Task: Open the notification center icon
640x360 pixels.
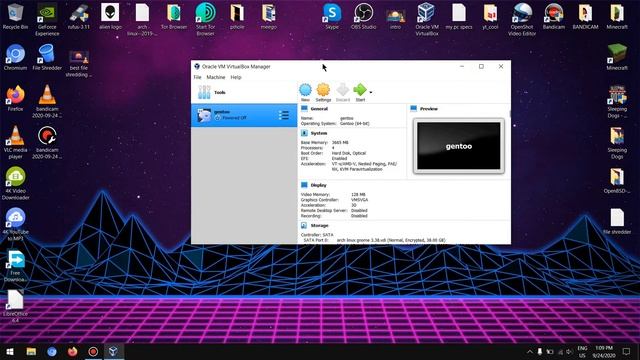Action: 626,351
